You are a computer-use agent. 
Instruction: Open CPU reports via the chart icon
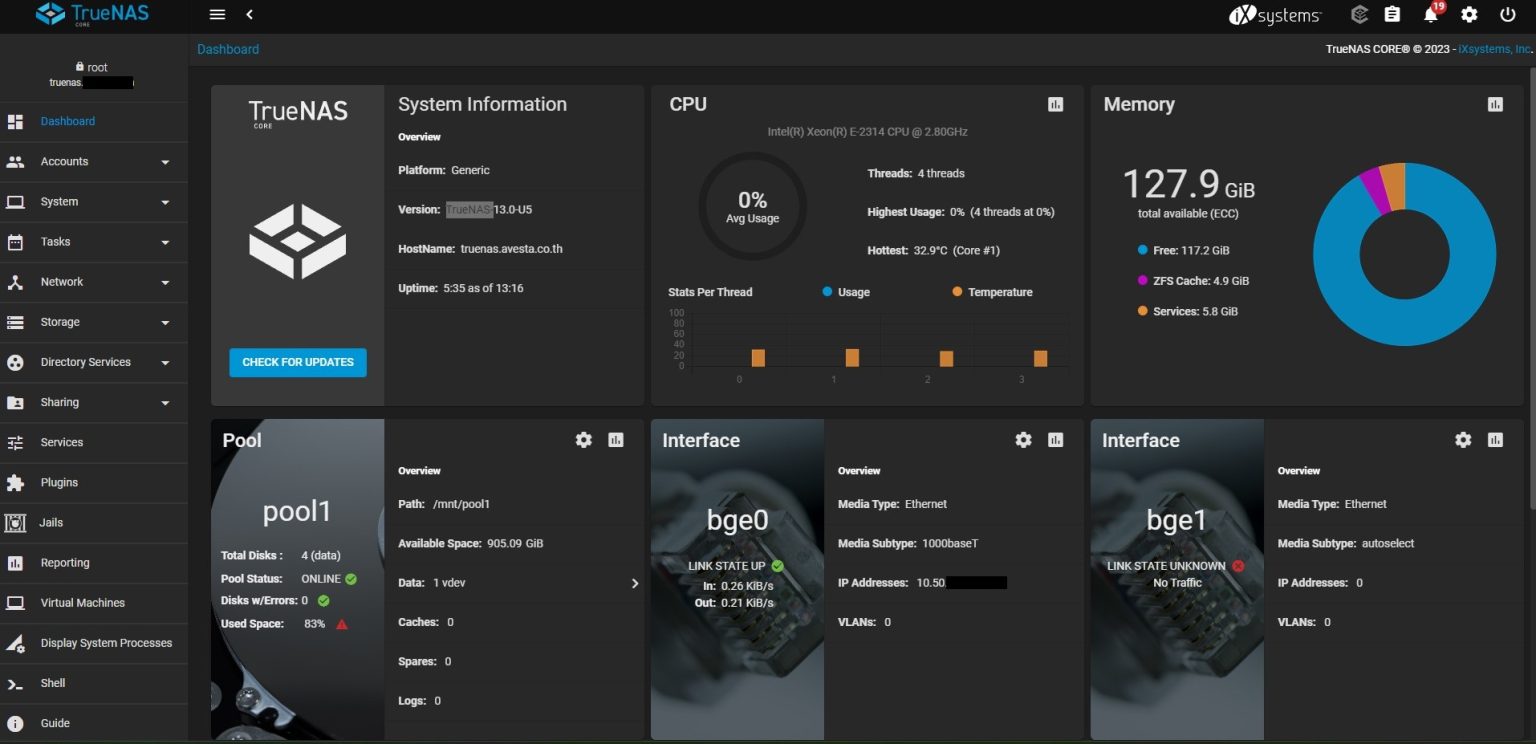click(1056, 103)
